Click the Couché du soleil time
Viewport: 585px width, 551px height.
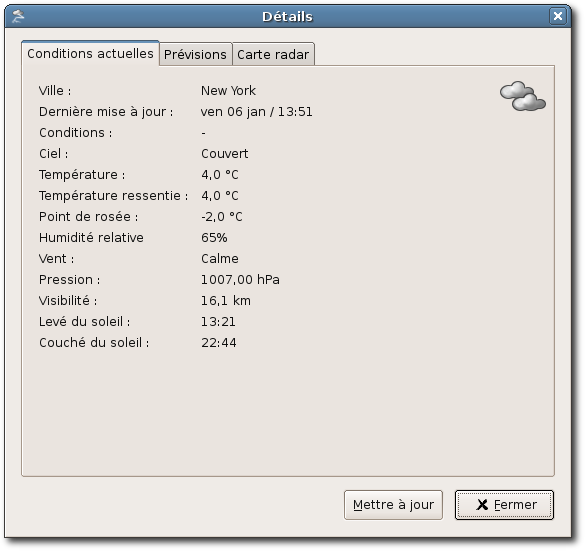219,343
